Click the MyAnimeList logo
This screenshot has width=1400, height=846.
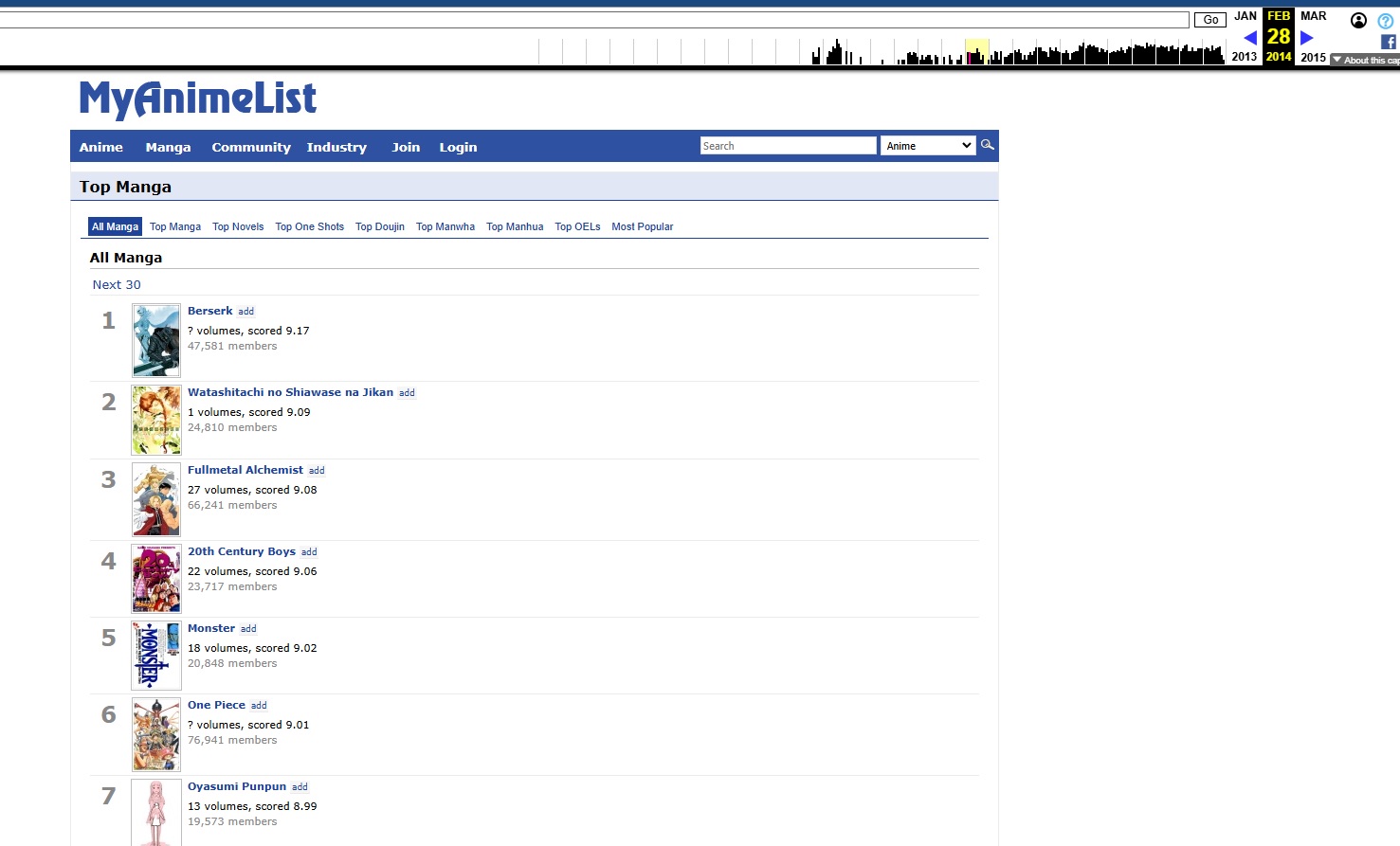point(197,99)
